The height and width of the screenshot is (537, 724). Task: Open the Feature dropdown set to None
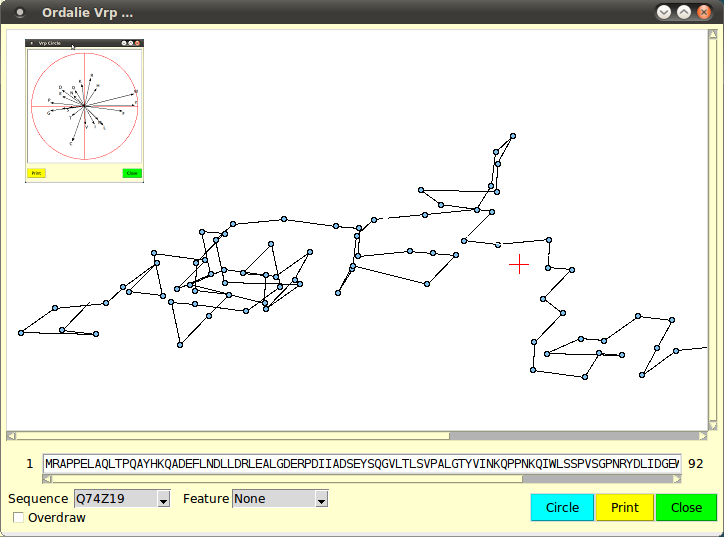(x=280, y=499)
